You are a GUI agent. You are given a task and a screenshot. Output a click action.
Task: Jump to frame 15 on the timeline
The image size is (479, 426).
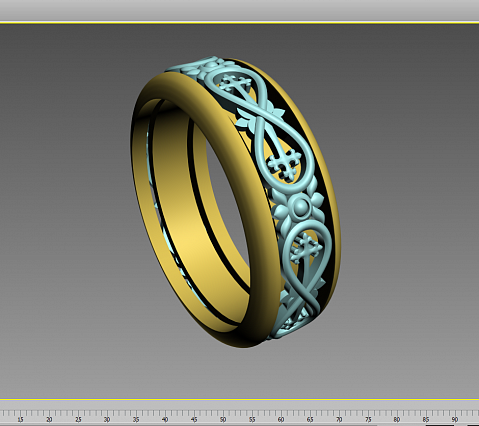(x=21, y=419)
